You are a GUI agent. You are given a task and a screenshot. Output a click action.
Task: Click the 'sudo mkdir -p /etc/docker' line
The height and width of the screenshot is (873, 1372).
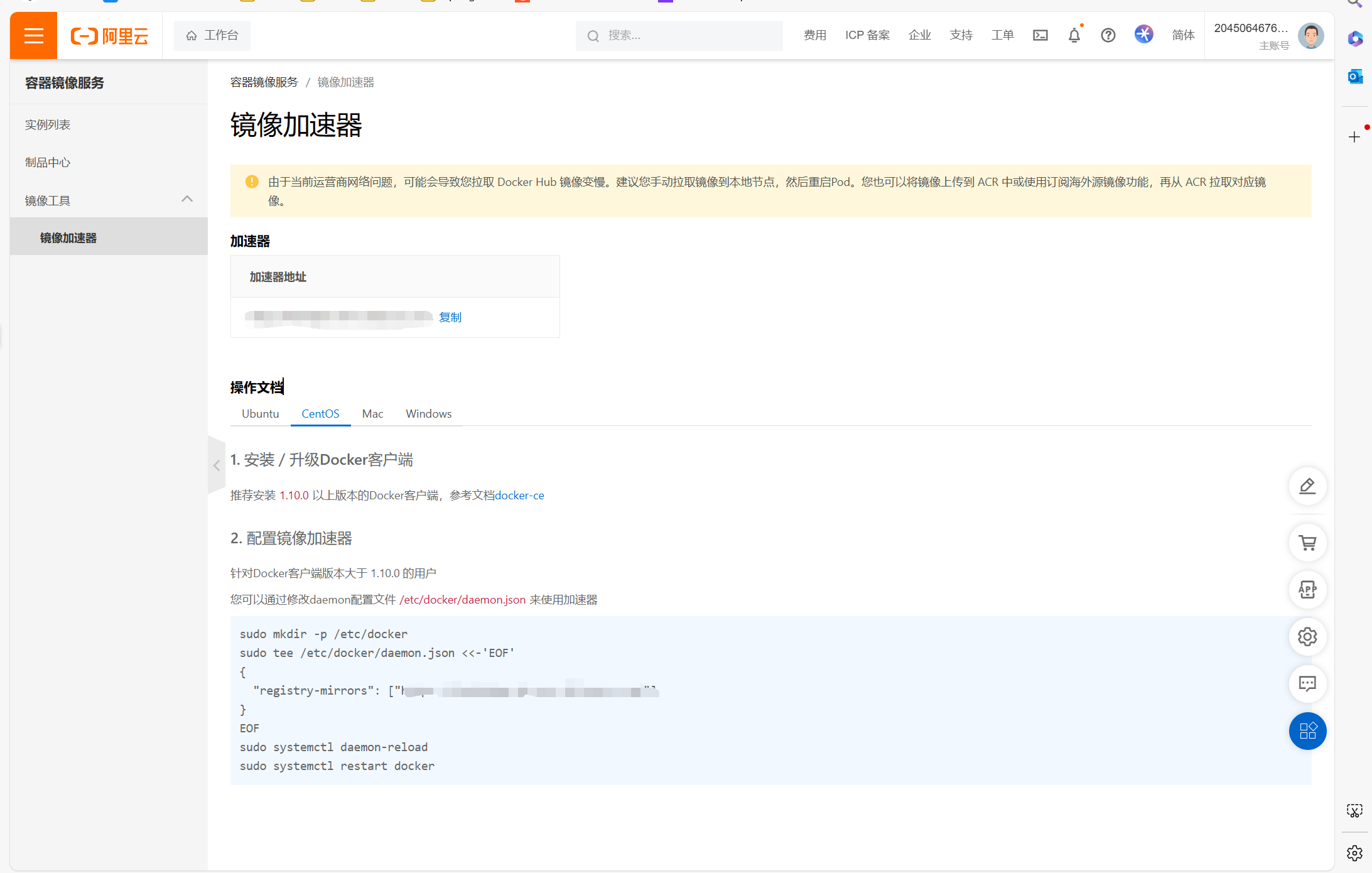click(323, 634)
